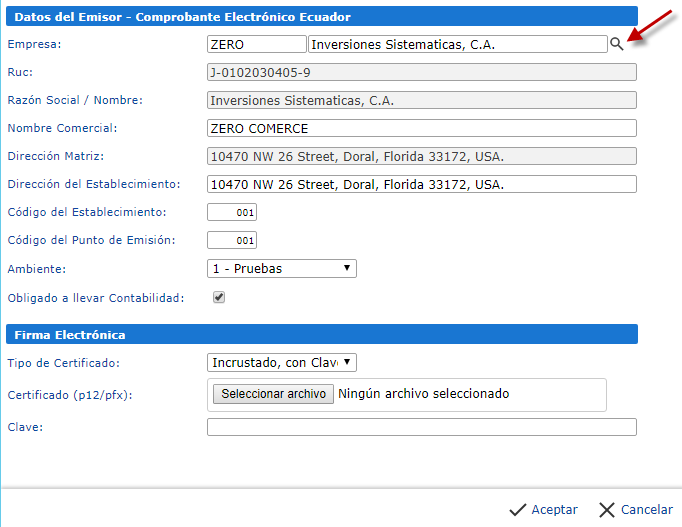Click the Ruc field

click(x=421, y=72)
